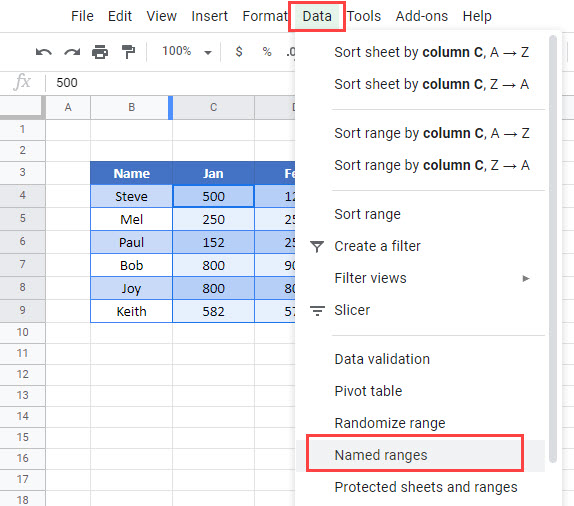Viewport: 574px width, 506px height.
Task: Select column A header
Action: [68, 107]
